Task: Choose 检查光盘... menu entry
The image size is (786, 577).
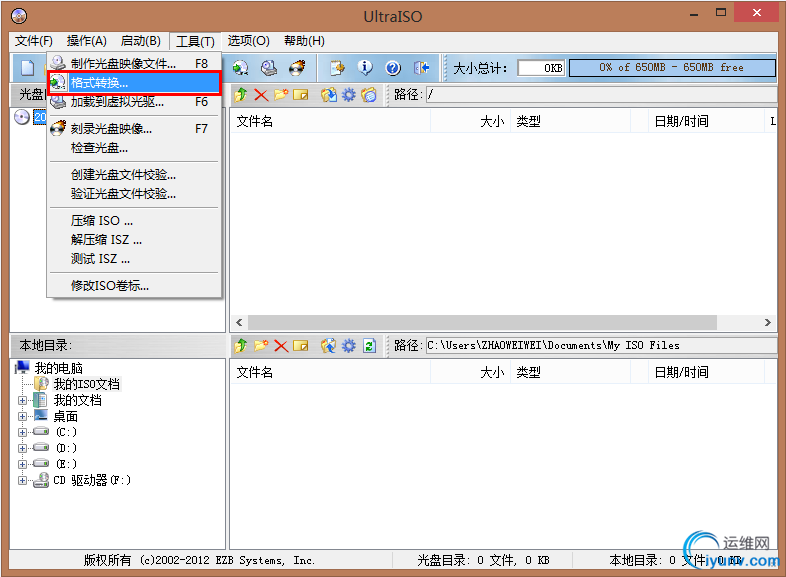Action: click(x=134, y=148)
